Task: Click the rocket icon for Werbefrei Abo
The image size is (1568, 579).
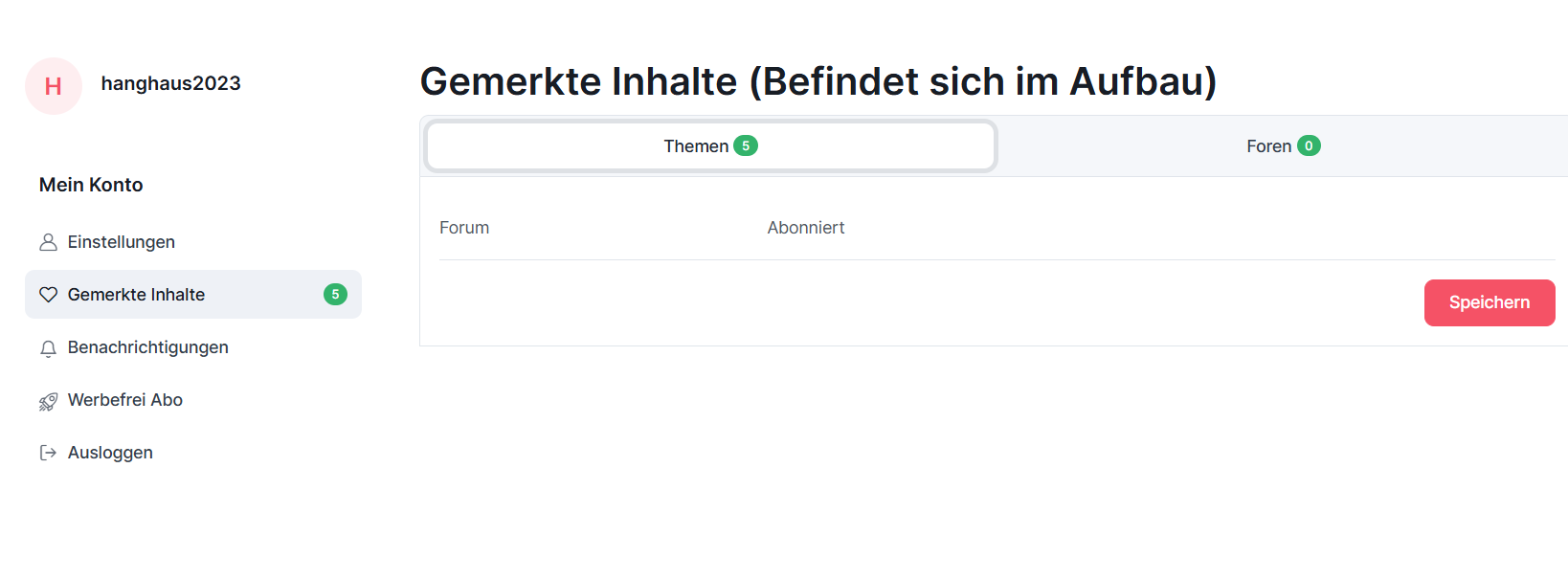Action: click(x=48, y=401)
